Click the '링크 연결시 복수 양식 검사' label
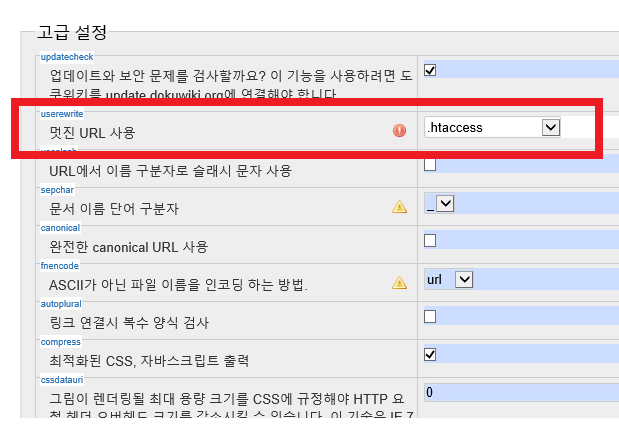The width and height of the screenshot is (619, 441). (129, 323)
